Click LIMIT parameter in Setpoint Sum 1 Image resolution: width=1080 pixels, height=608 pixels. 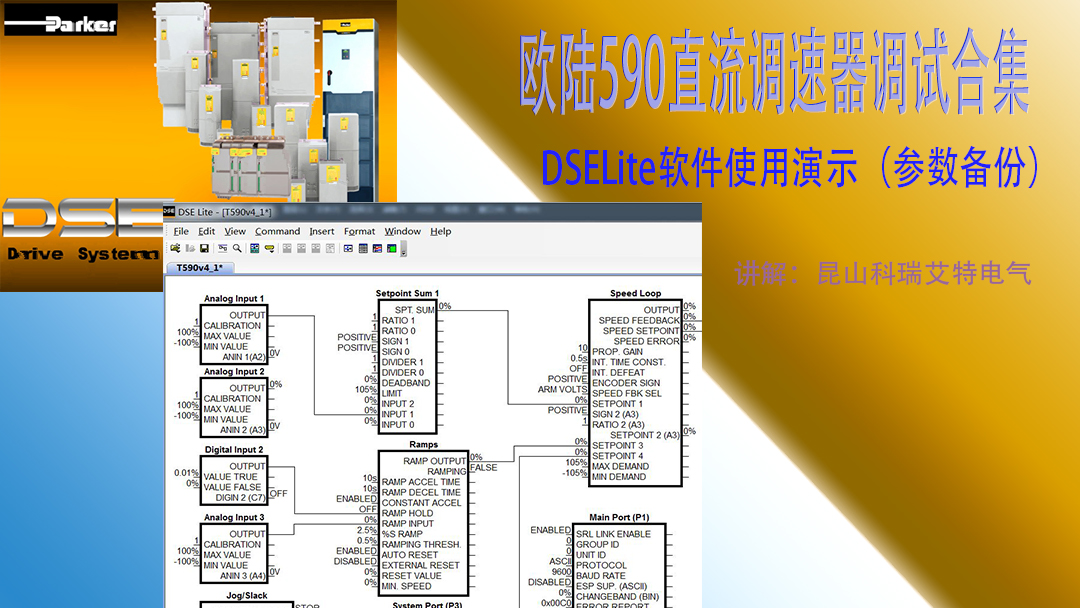(391, 393)
